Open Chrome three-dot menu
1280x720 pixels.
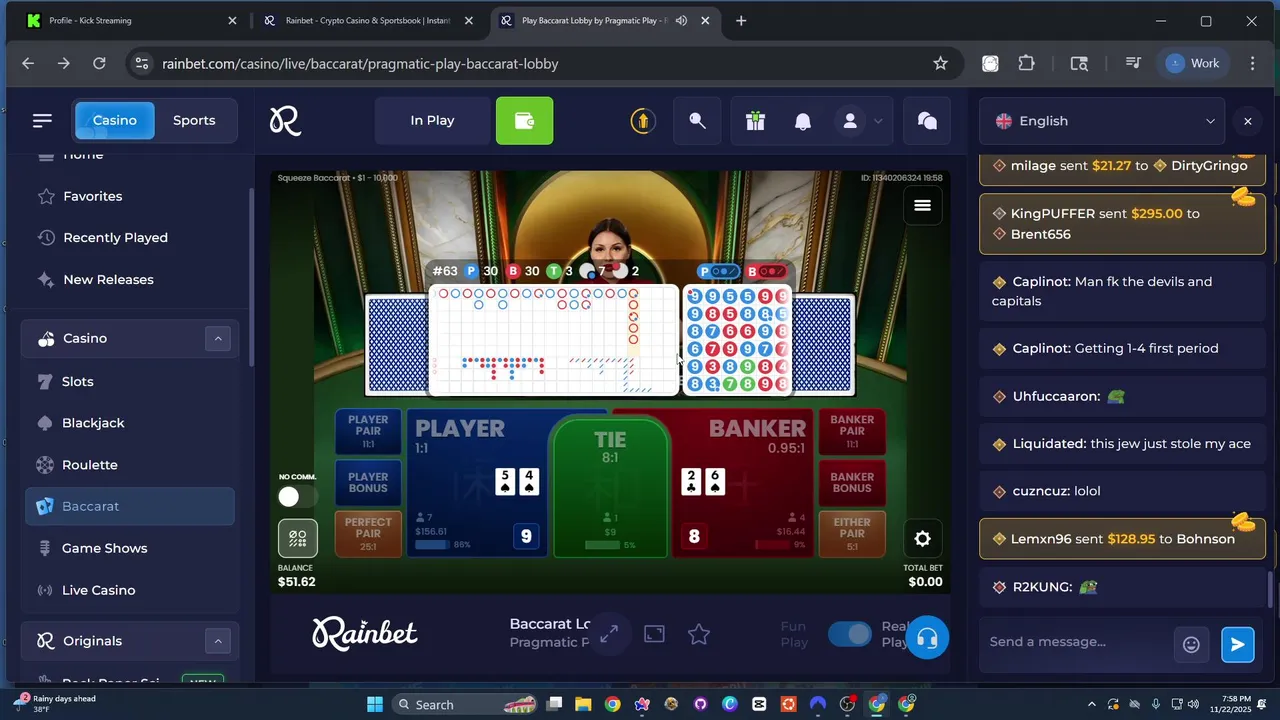(x=1252, y=63)
